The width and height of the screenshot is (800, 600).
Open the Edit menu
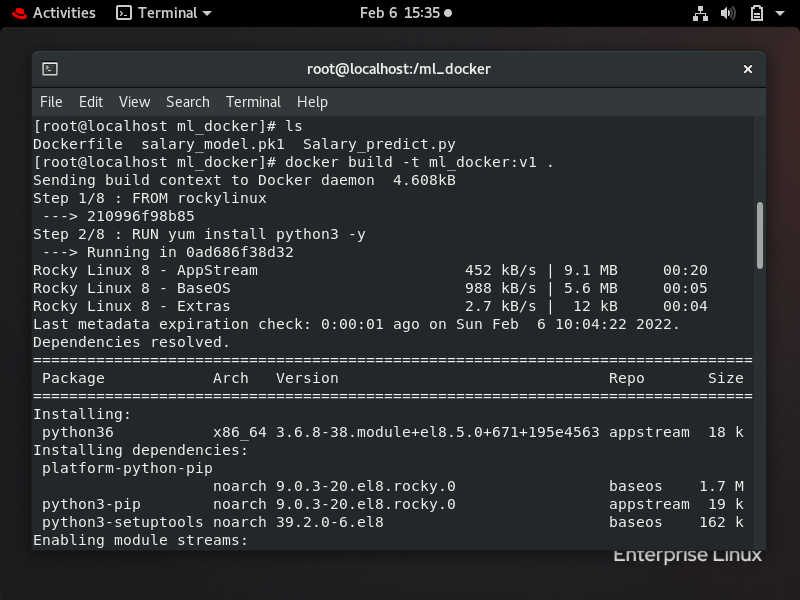click(91, 102)
